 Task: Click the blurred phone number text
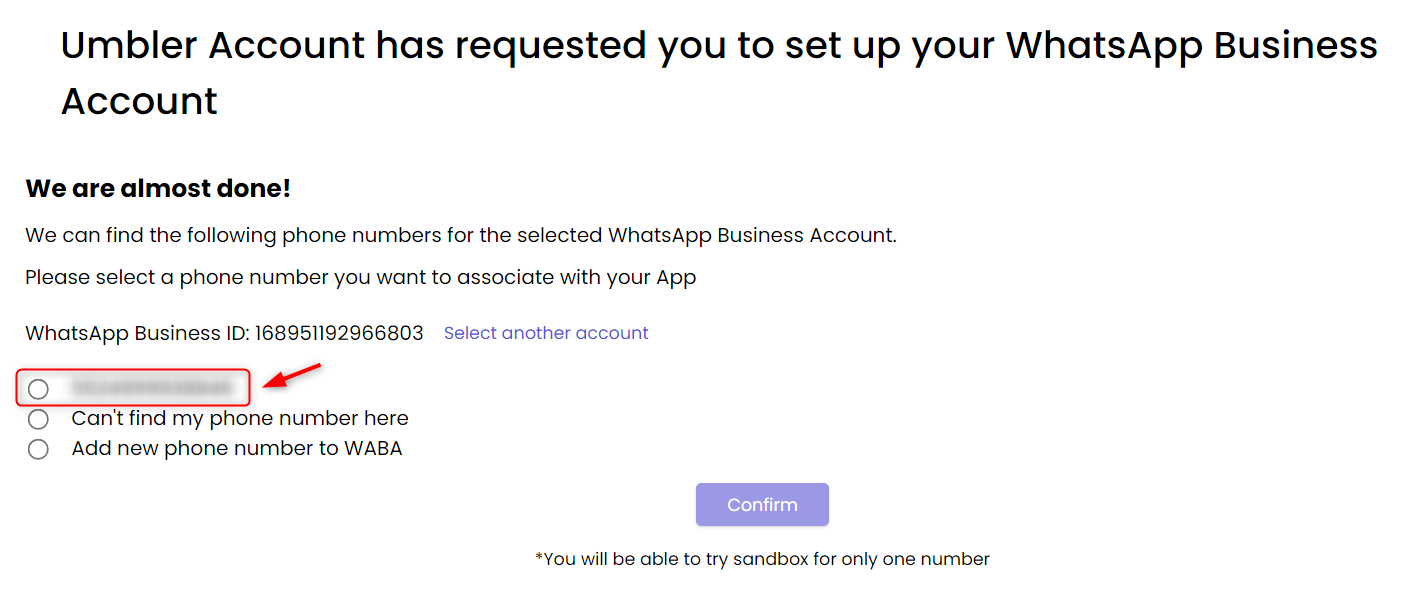tap(151, 388)
